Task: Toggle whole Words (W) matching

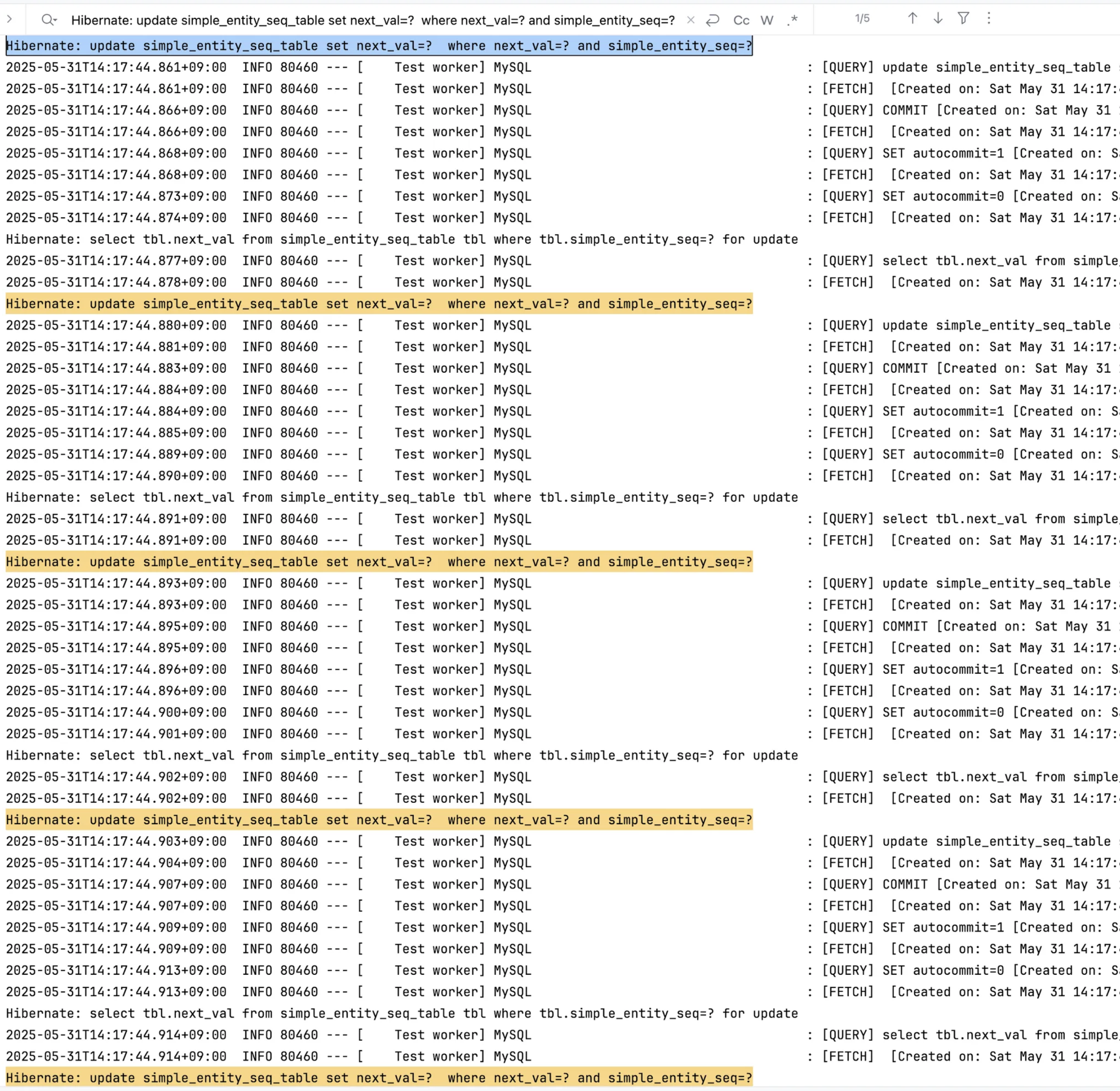Action: click(x=767, y=21)
